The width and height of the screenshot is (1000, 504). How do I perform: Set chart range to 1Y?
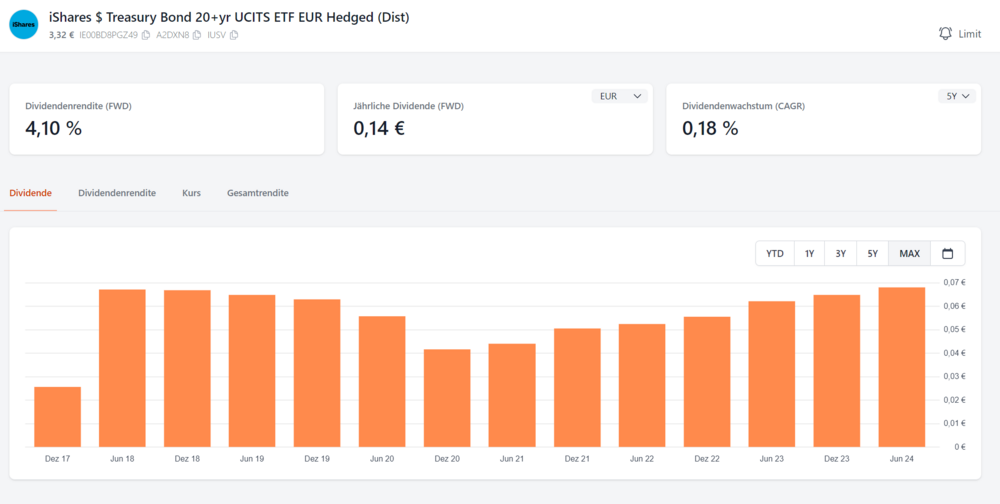pos(809,254)
